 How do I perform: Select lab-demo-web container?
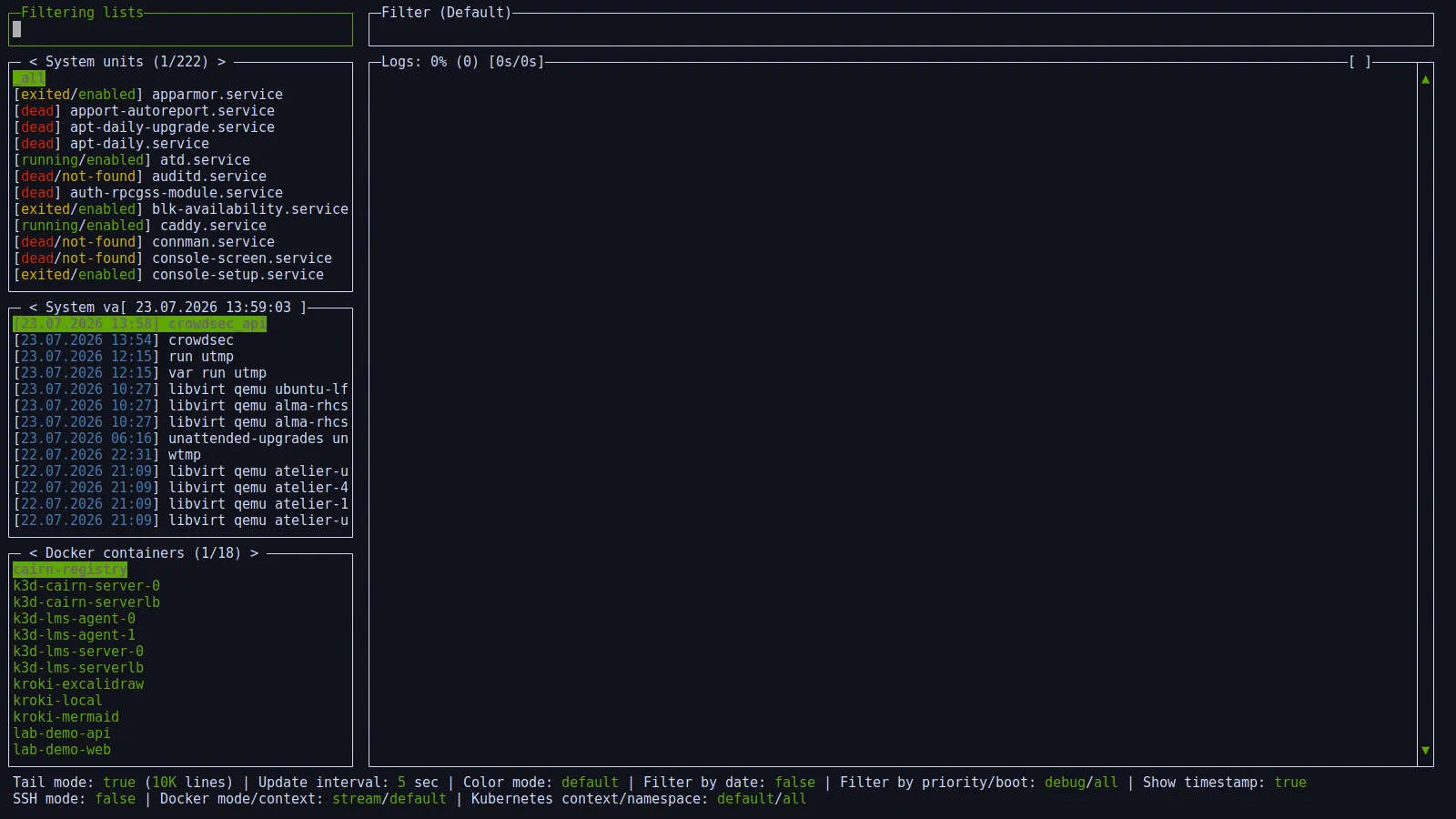62,750
